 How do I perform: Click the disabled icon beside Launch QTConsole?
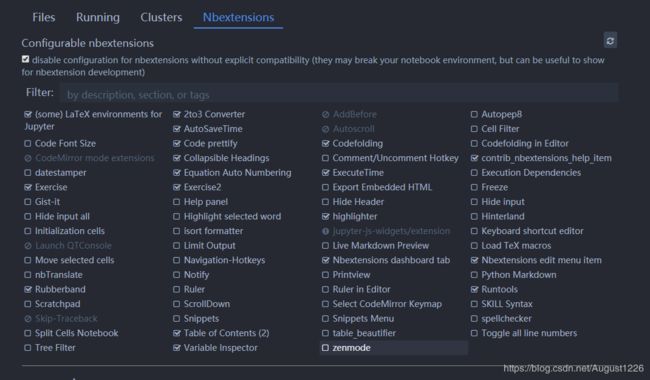28,246
